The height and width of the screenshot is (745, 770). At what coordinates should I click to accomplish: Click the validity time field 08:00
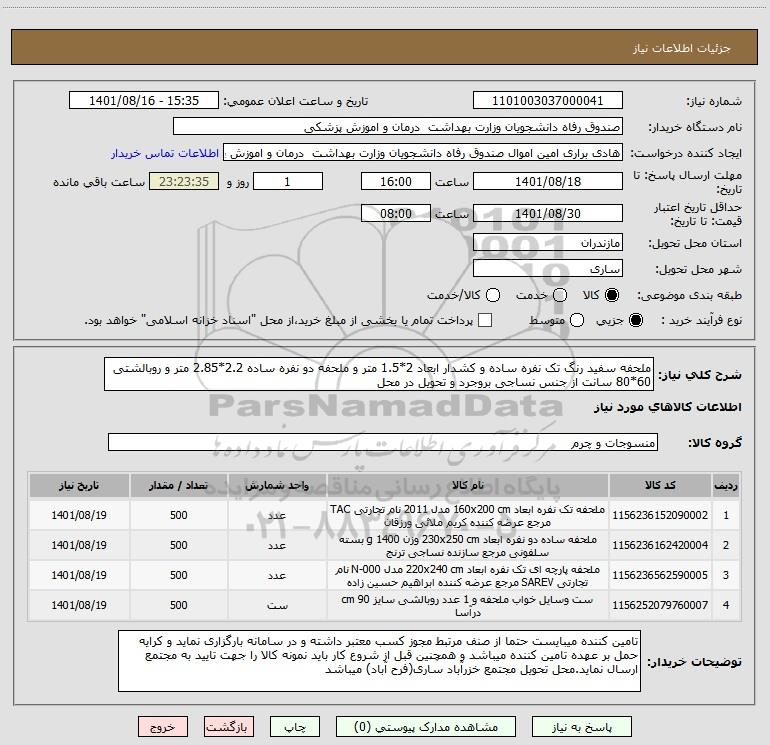tap(396, 213)
